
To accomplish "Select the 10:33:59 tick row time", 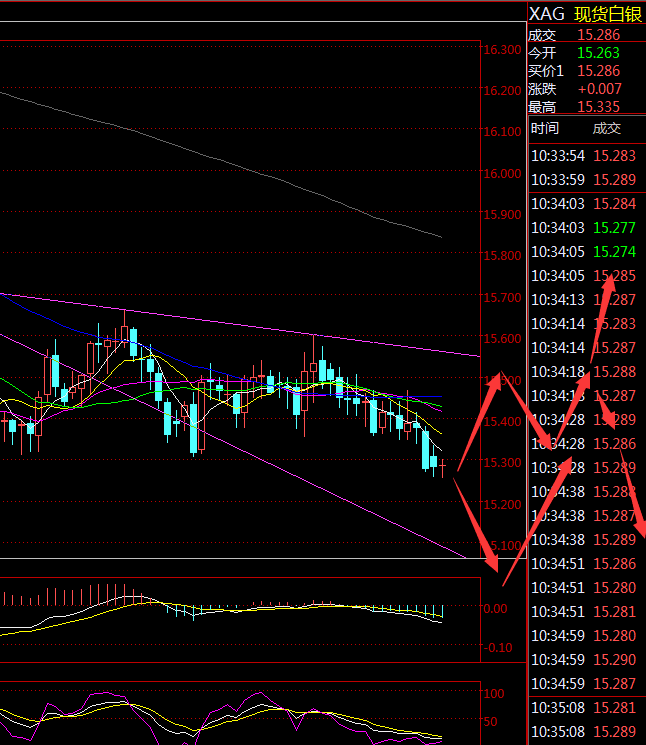I will click(x=558, y=180).
